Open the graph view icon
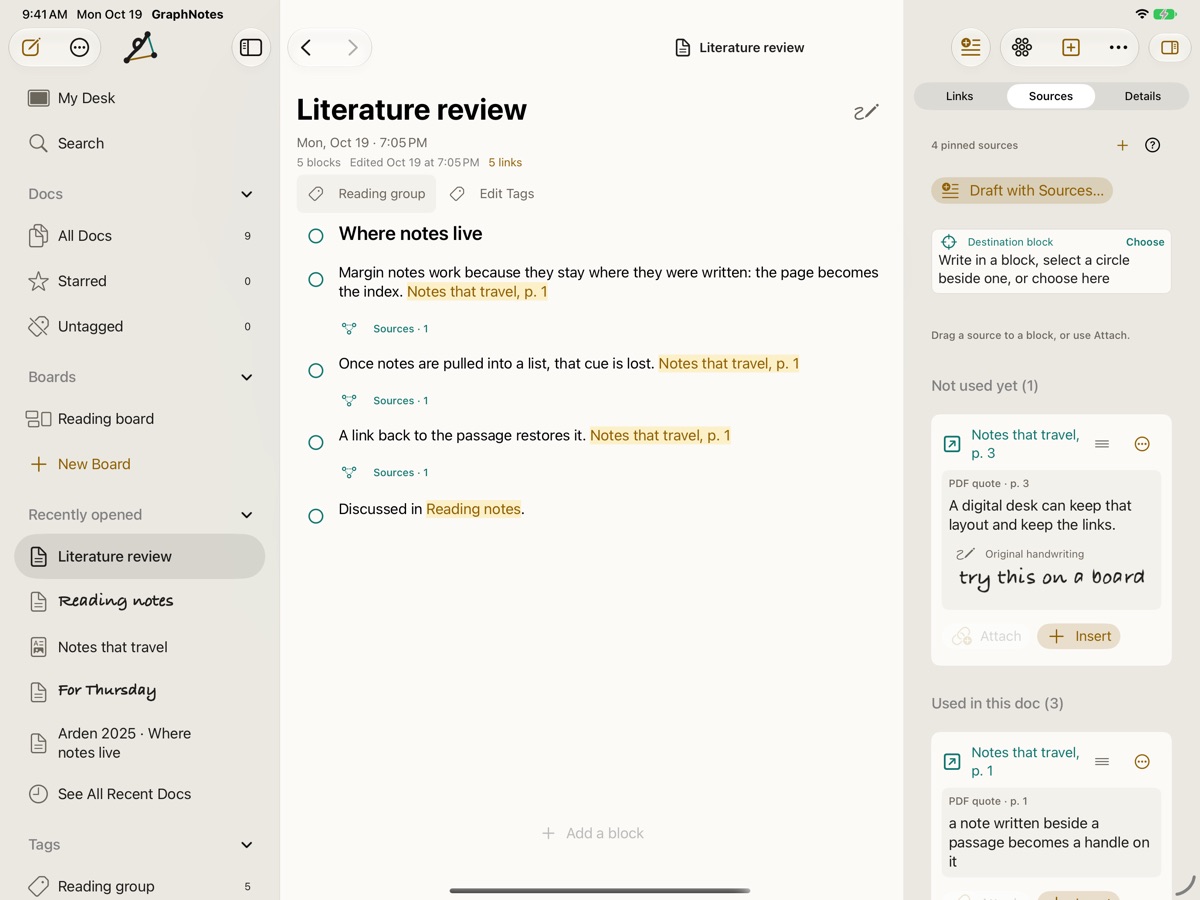Screen dimensions: 1200x900 tap(140, 47)
